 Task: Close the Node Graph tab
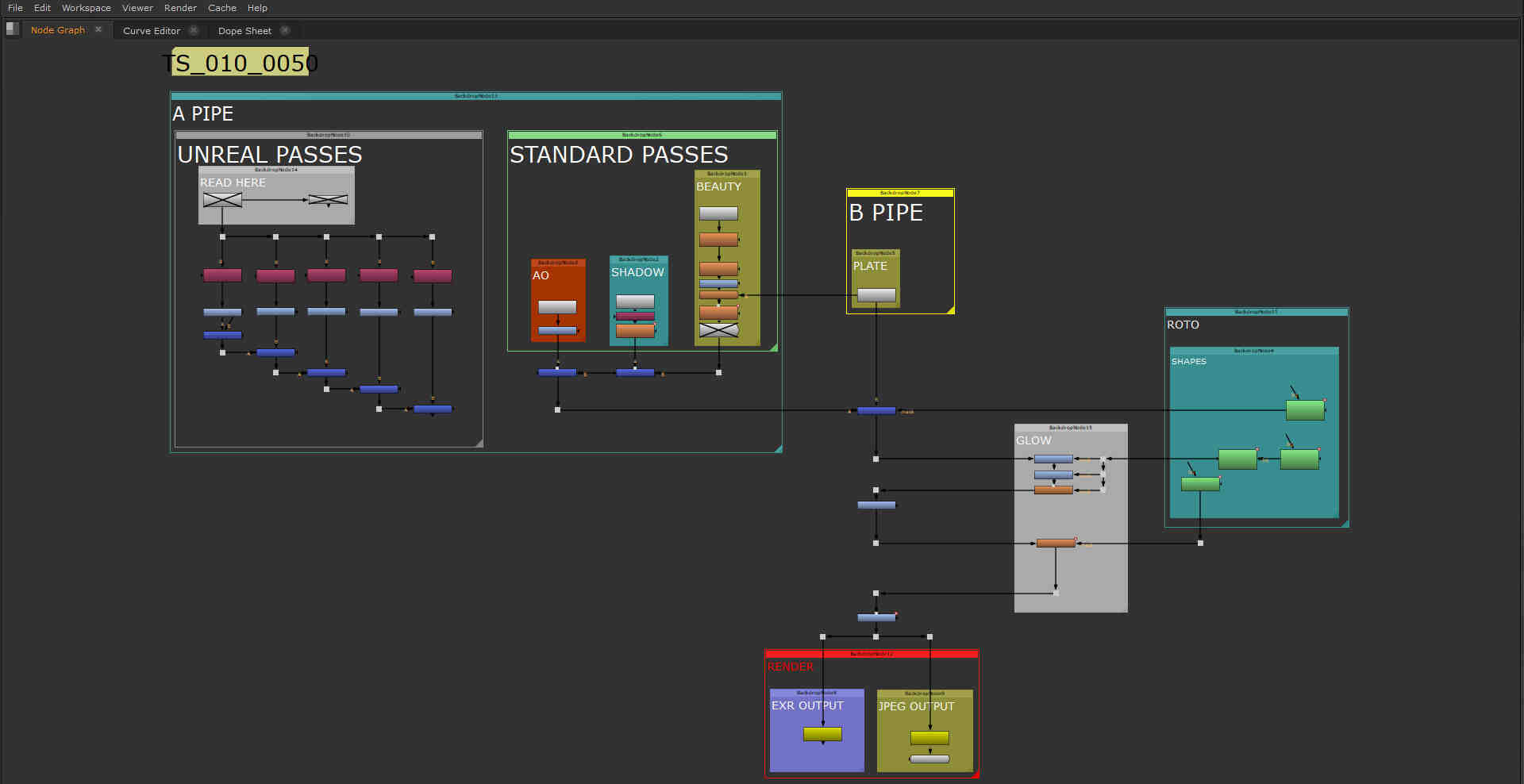pyautogui.click(x=98, y=29)
